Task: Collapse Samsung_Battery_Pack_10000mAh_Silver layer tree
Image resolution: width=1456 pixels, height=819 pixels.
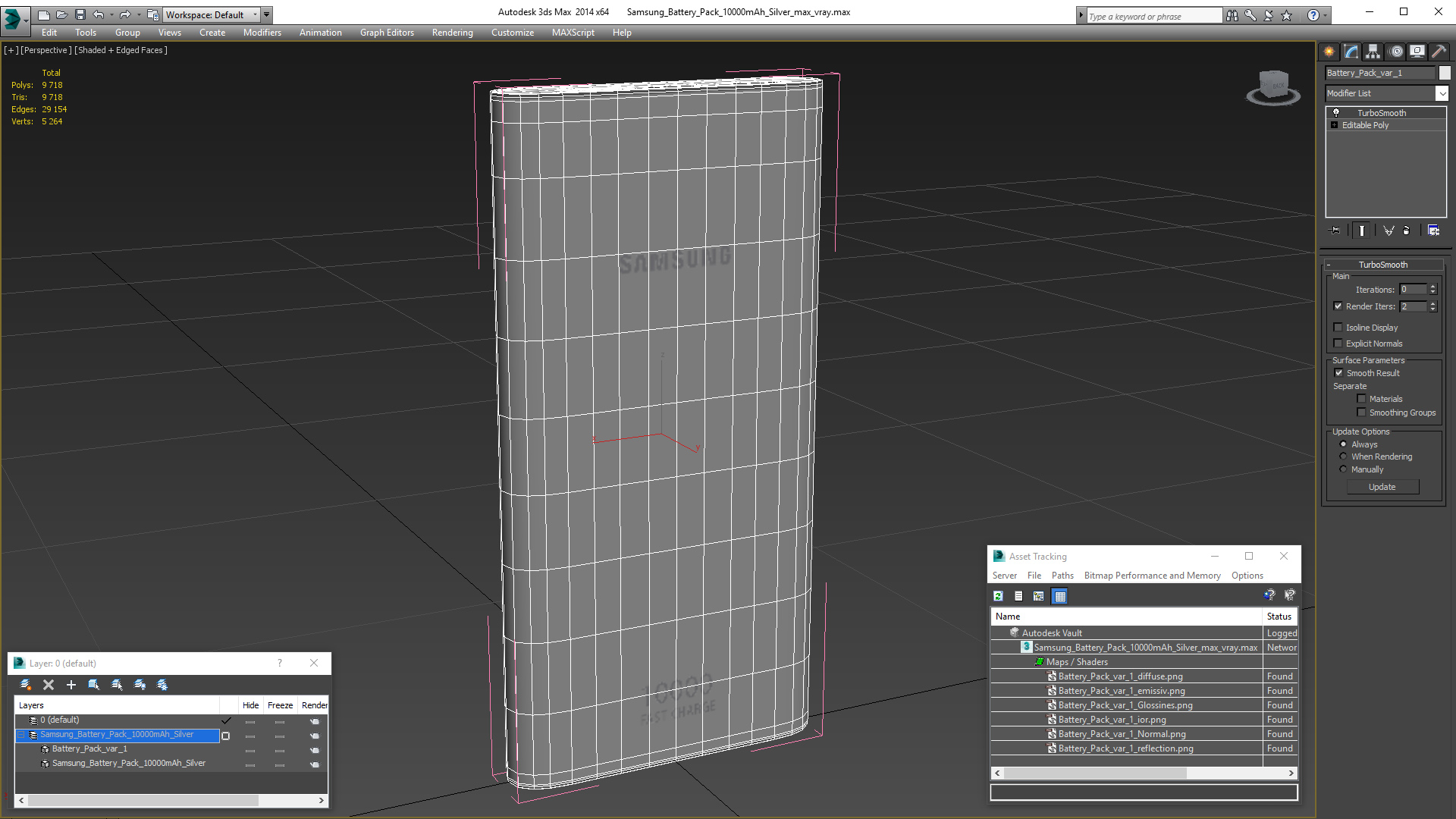Action: [21, 735]
